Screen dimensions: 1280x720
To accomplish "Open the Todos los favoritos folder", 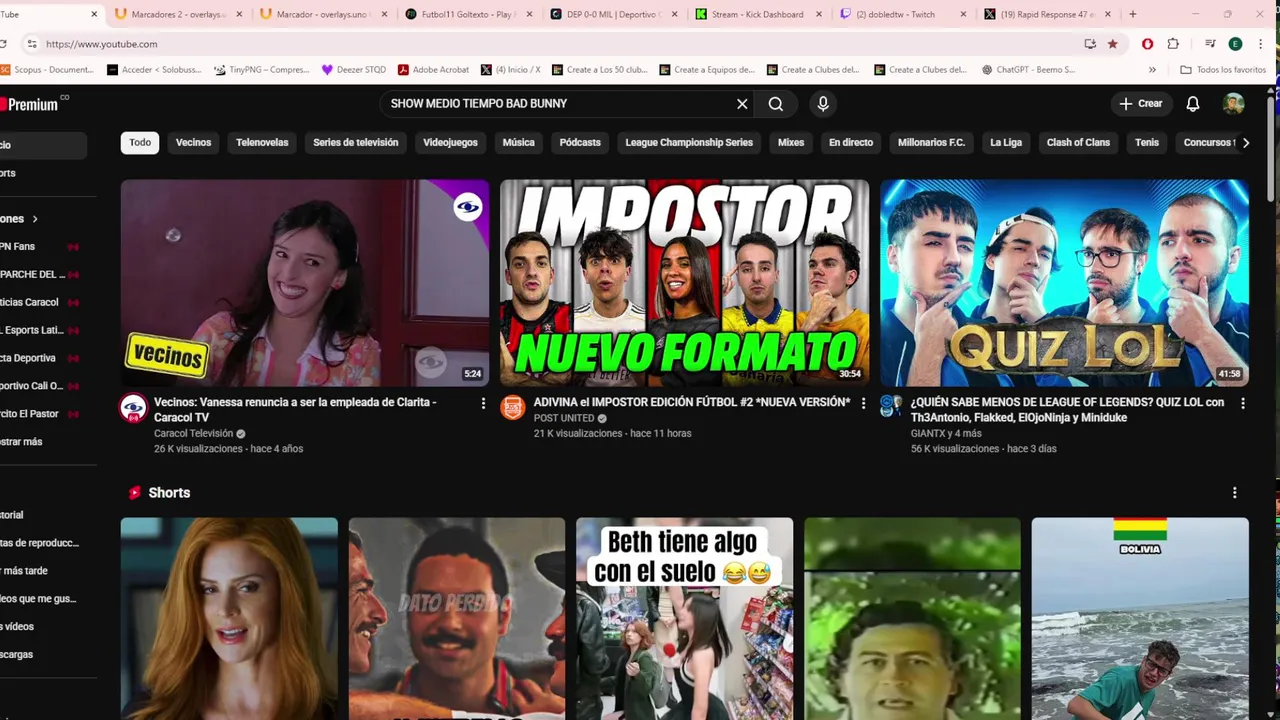I will (1222, 70).
